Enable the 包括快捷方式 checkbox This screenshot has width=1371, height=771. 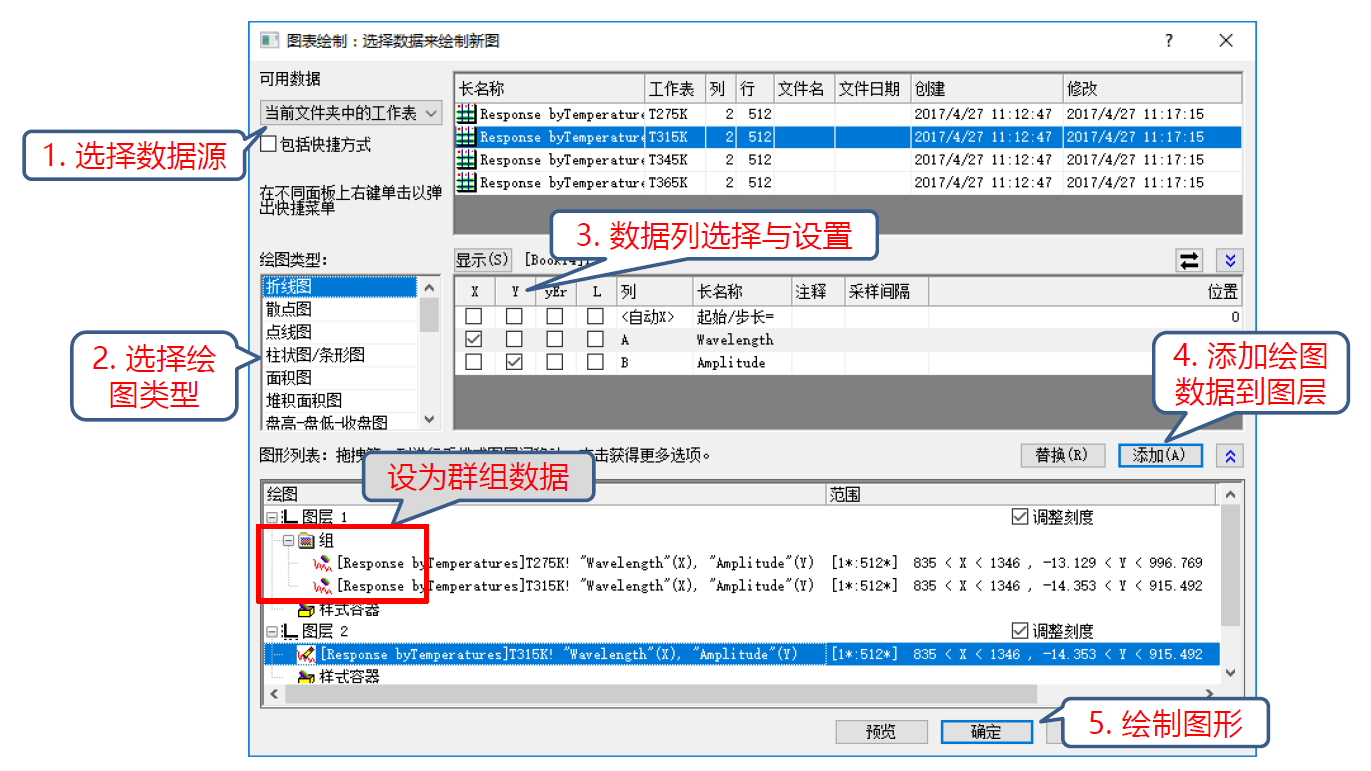[x=268, y=144]
